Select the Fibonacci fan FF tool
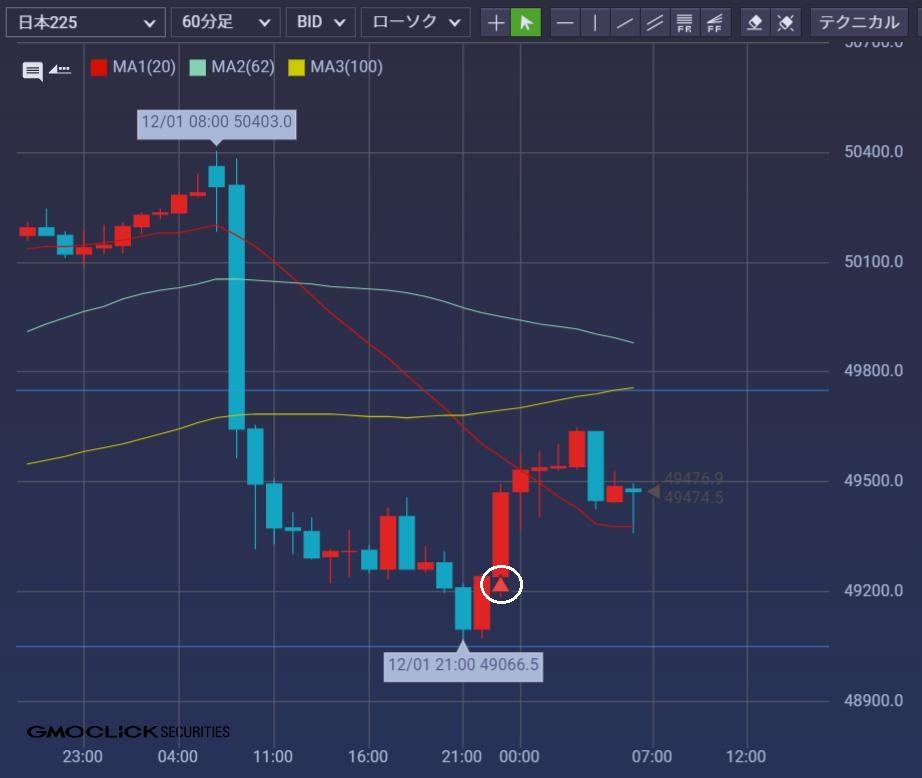Viewport: 922px width, 778px height. tap(715, 22)
